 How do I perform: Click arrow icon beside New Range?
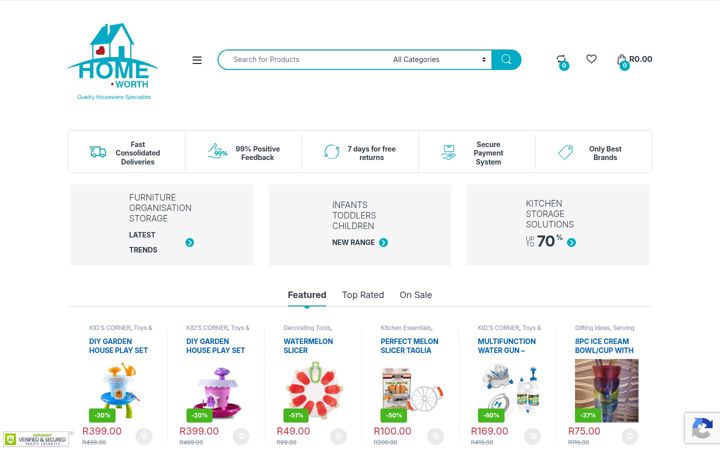383,242
